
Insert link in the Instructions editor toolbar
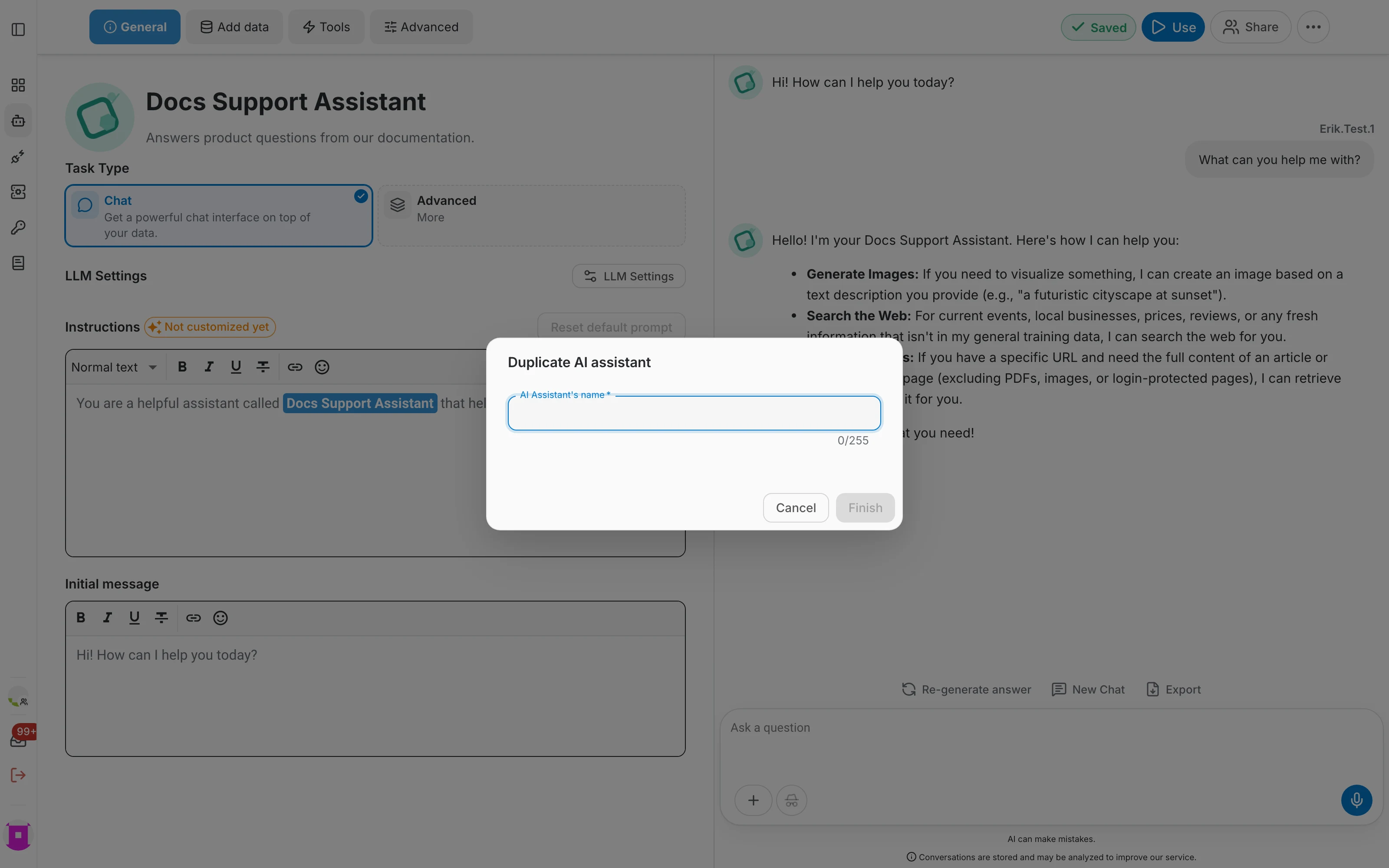(x=295, y=367)
